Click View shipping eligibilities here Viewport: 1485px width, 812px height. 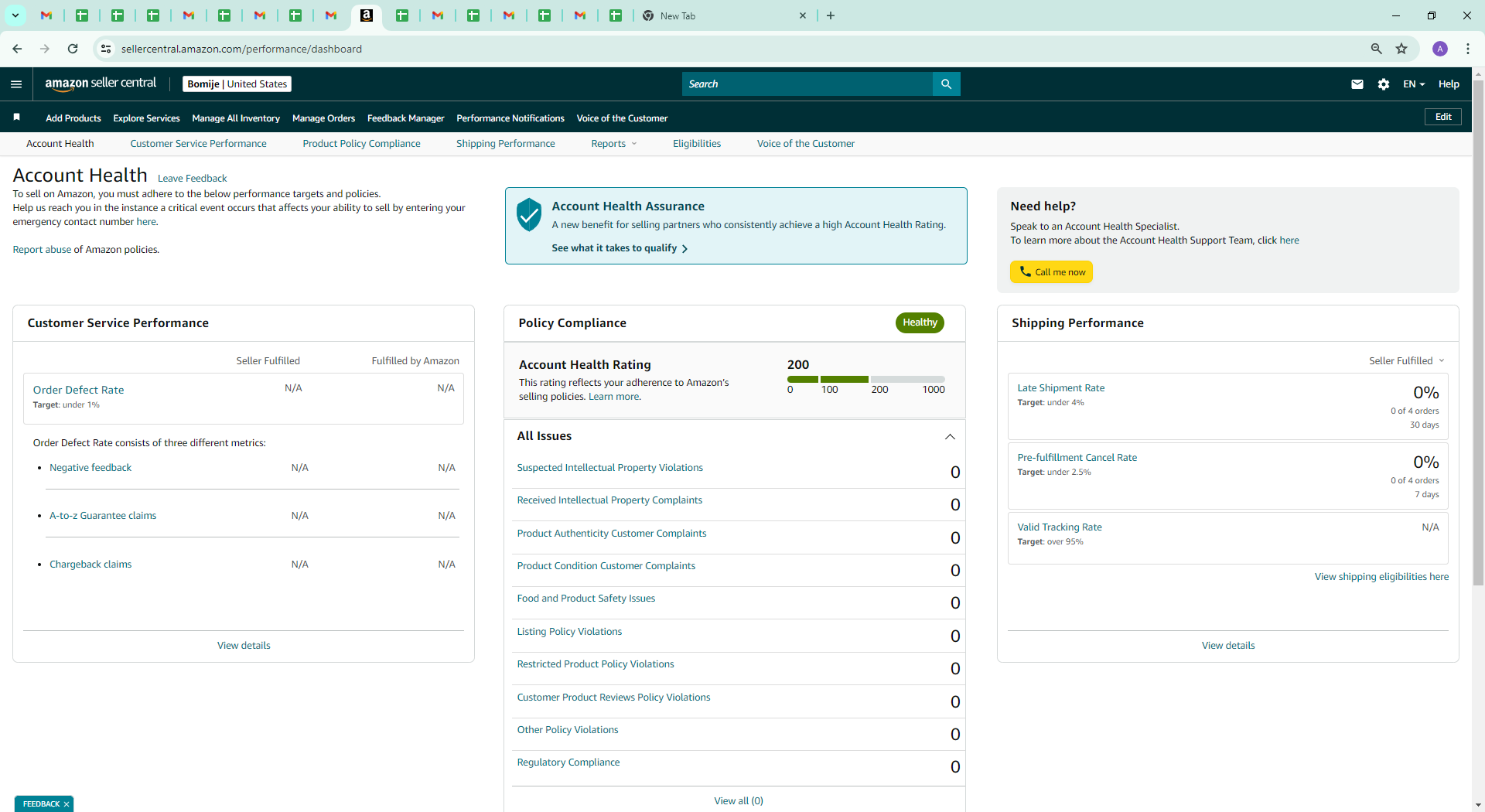(1381, 577)
